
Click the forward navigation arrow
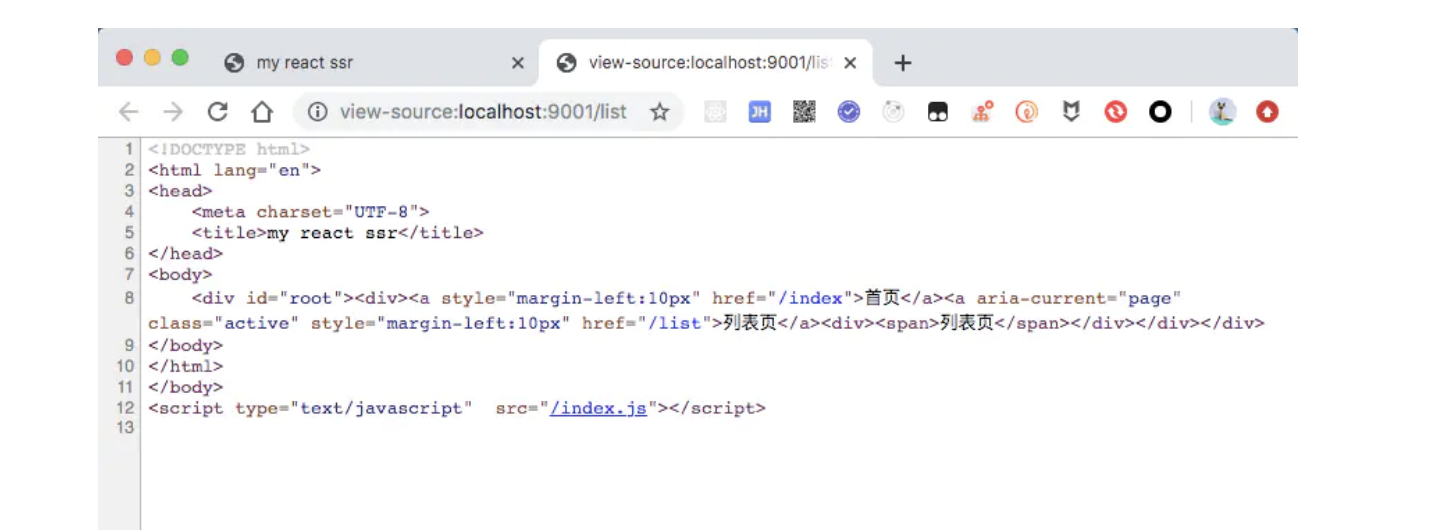point(173,112)
